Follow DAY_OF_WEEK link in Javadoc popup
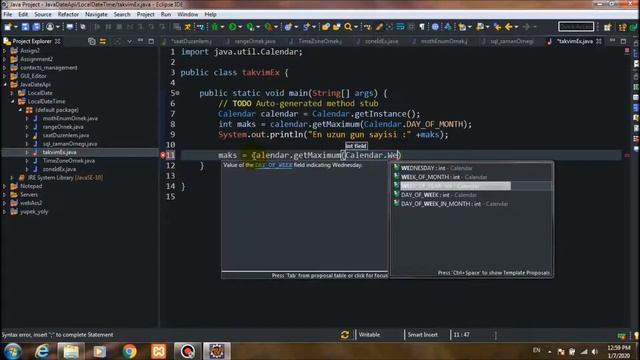The width and height of the screenshot is (640, 360). (x=273, y=165)
